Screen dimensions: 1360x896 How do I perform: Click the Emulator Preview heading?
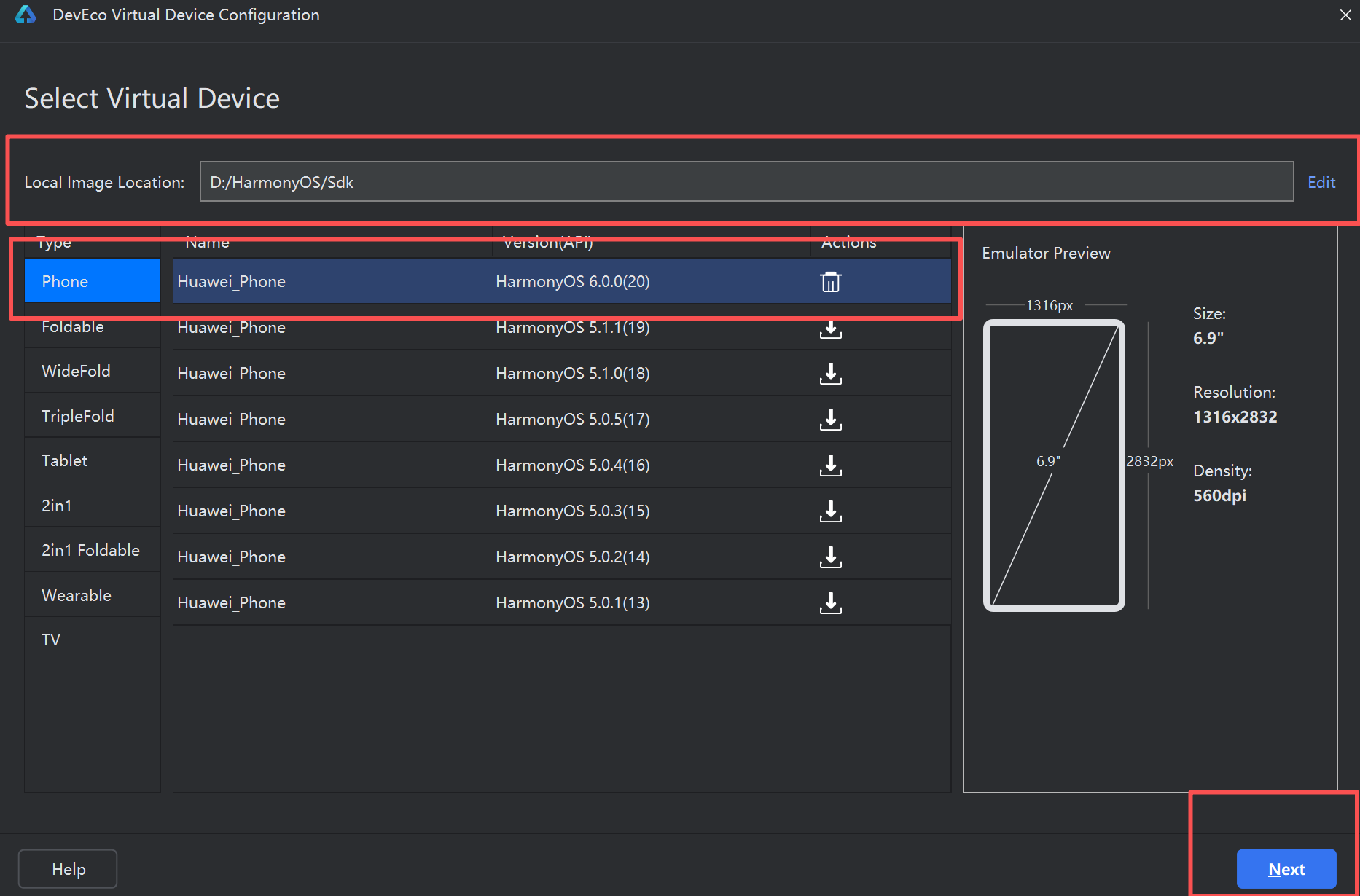click(1046, 253)
